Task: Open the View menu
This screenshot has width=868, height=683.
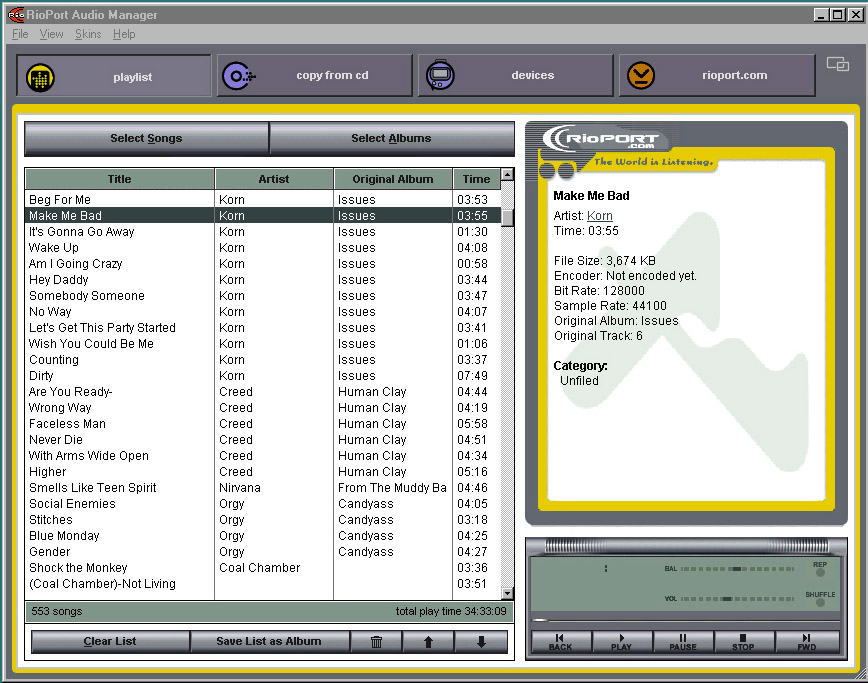Action: [x=51, y=34]
